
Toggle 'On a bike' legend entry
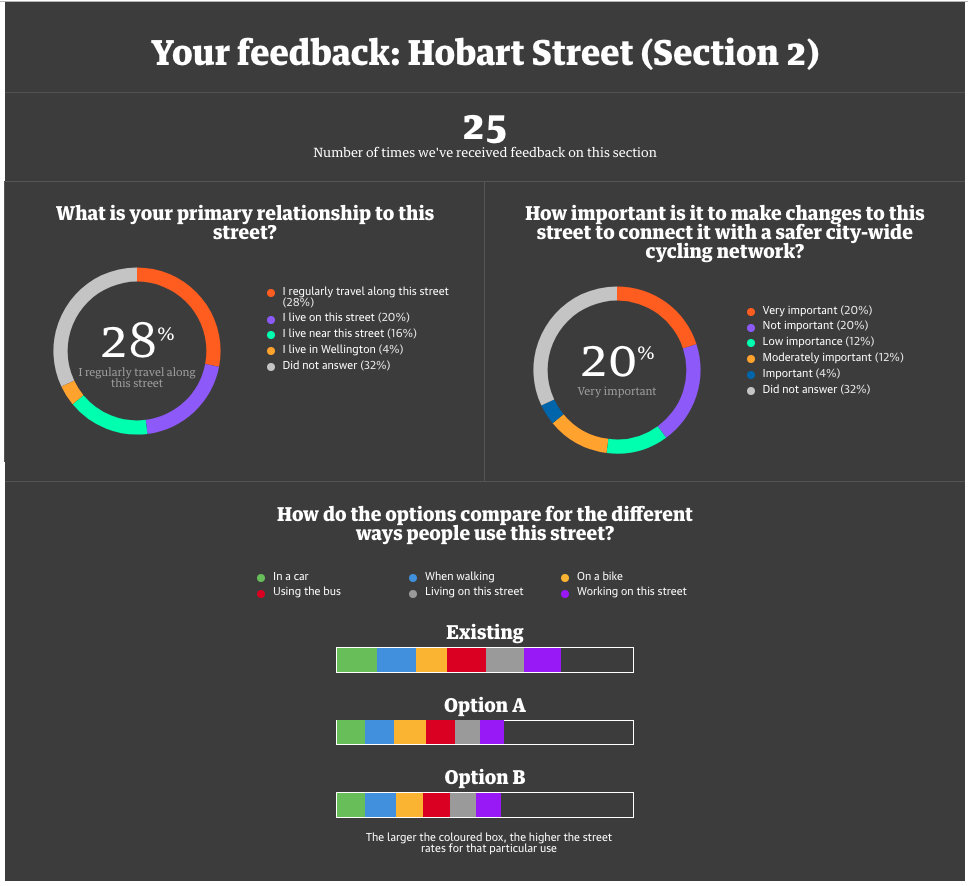coord(600,577)
